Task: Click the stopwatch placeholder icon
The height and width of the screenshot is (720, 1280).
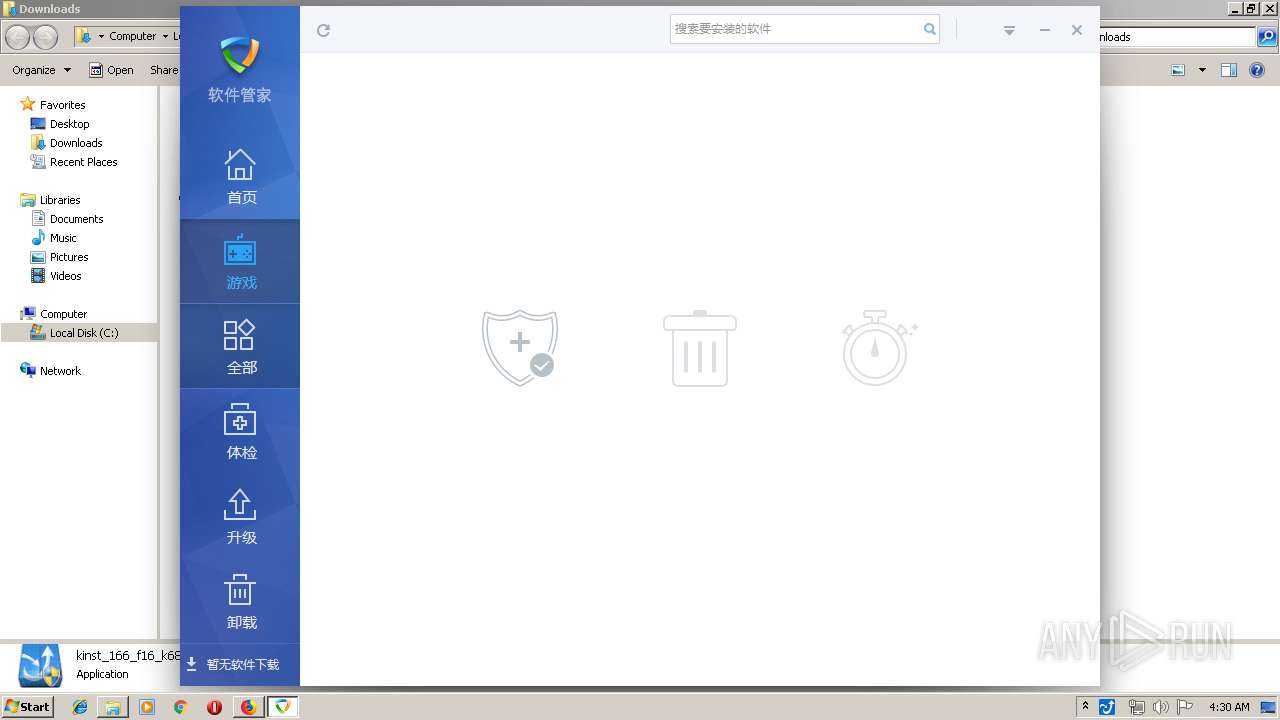Action: [879, 347]
